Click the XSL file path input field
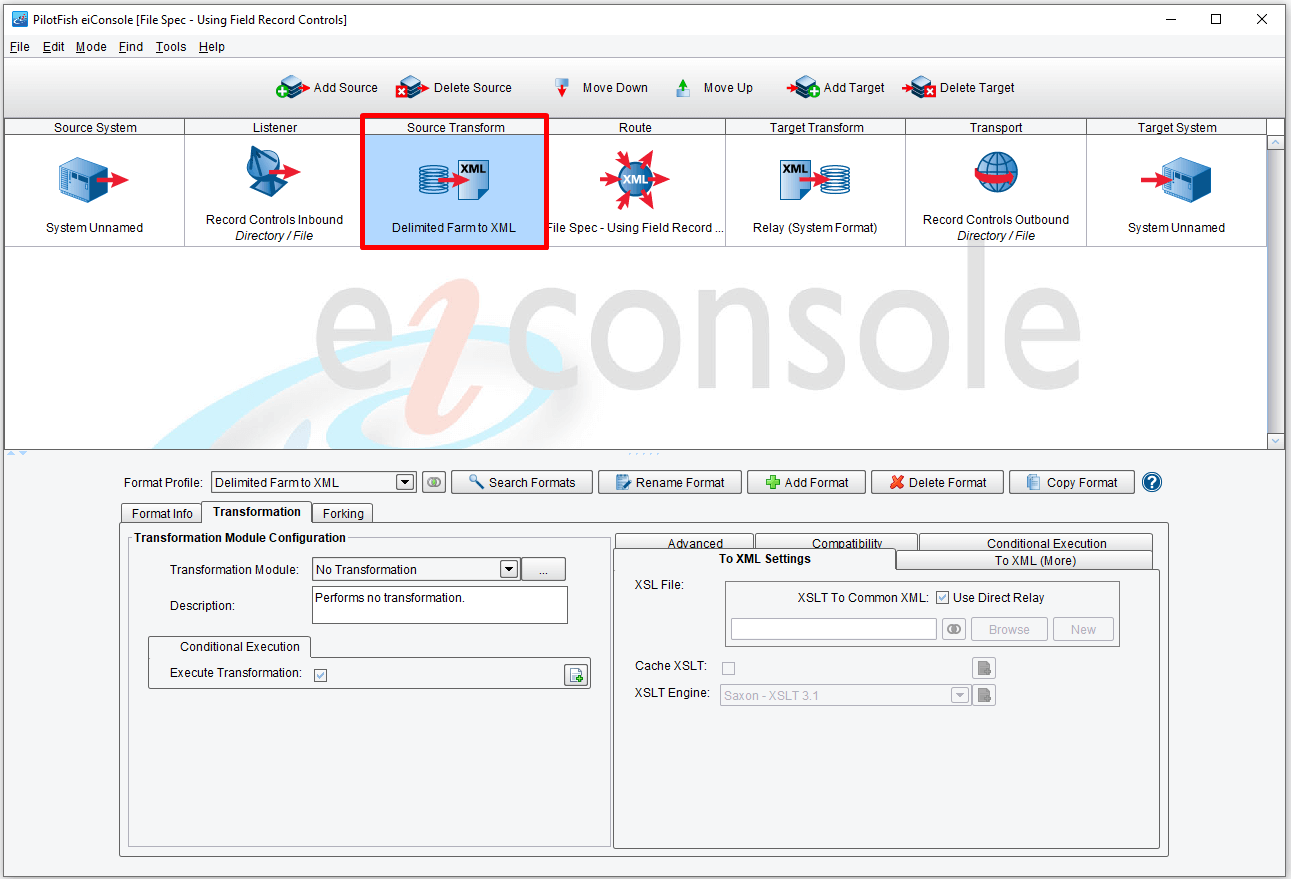This screenshot has width=1291, height=879. [x=834, y=629]
